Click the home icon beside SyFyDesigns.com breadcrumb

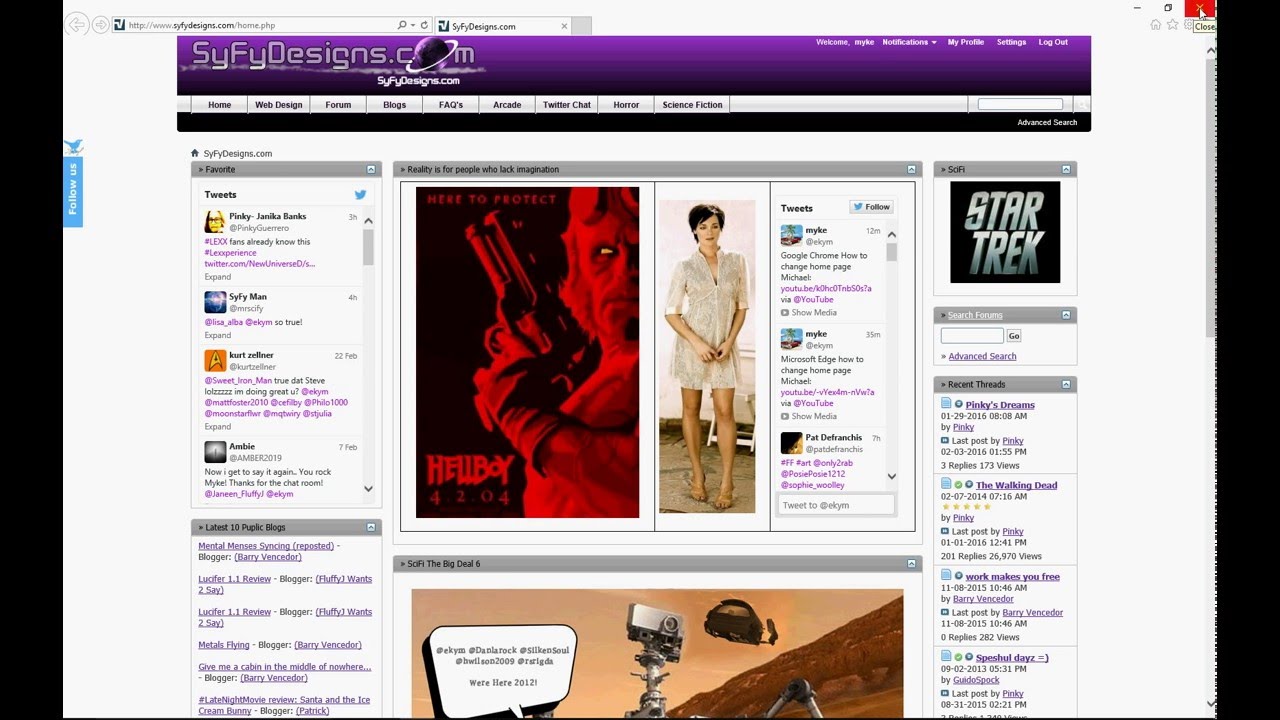tap(195, 153)
